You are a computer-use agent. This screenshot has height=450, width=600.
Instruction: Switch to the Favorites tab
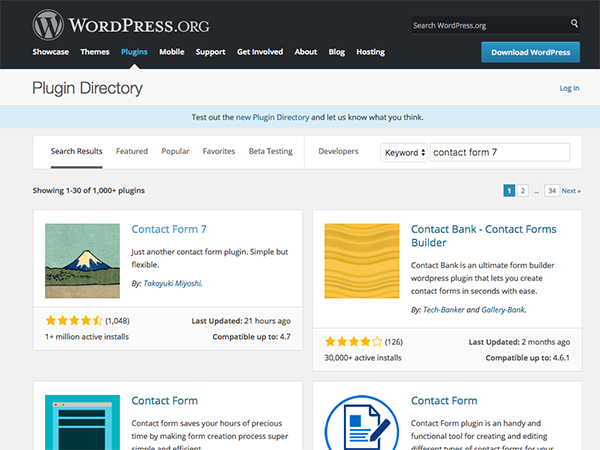[x=219, y=151]
